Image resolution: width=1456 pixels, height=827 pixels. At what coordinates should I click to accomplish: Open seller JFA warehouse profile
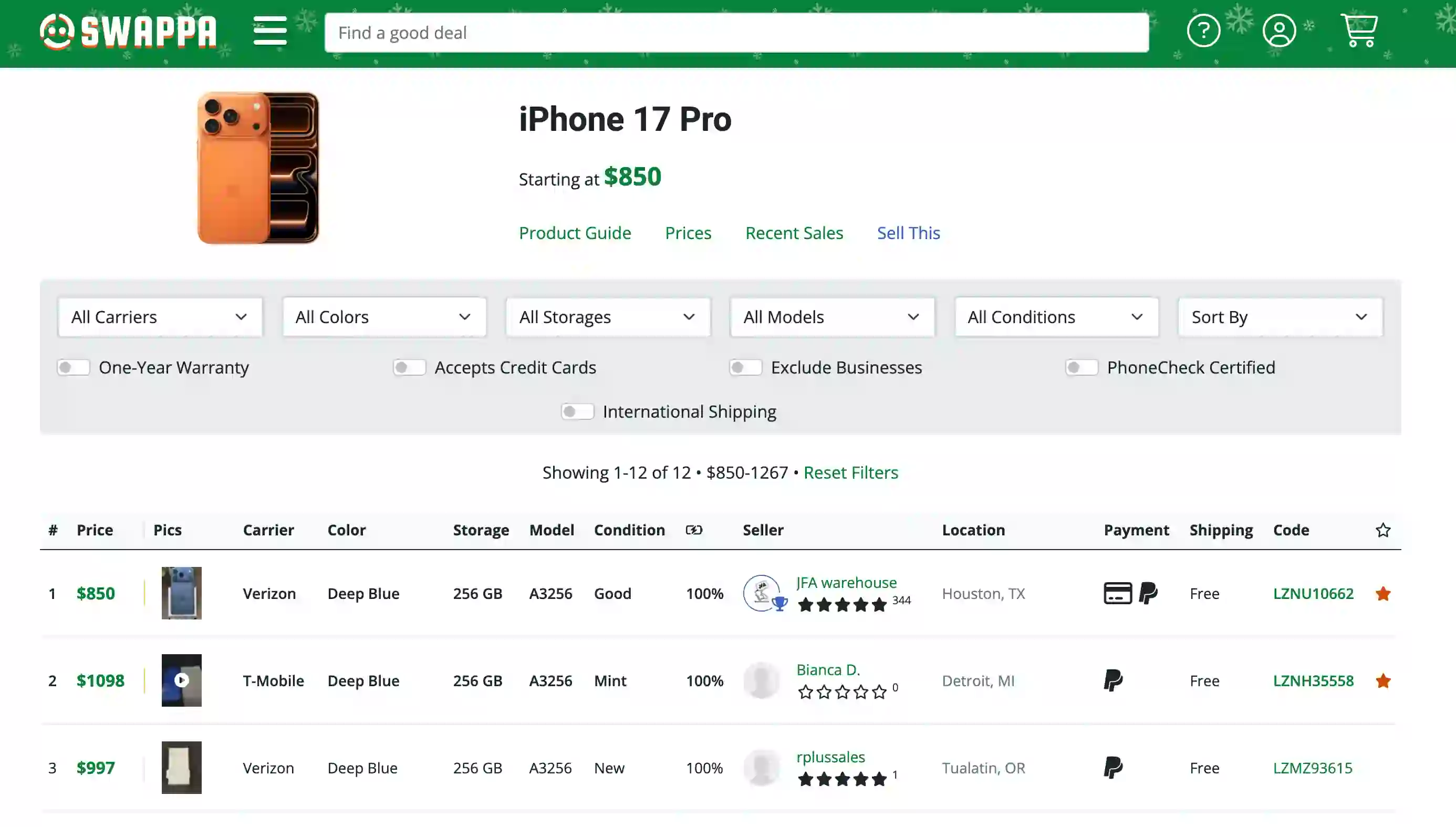click(x=846, y=583)
